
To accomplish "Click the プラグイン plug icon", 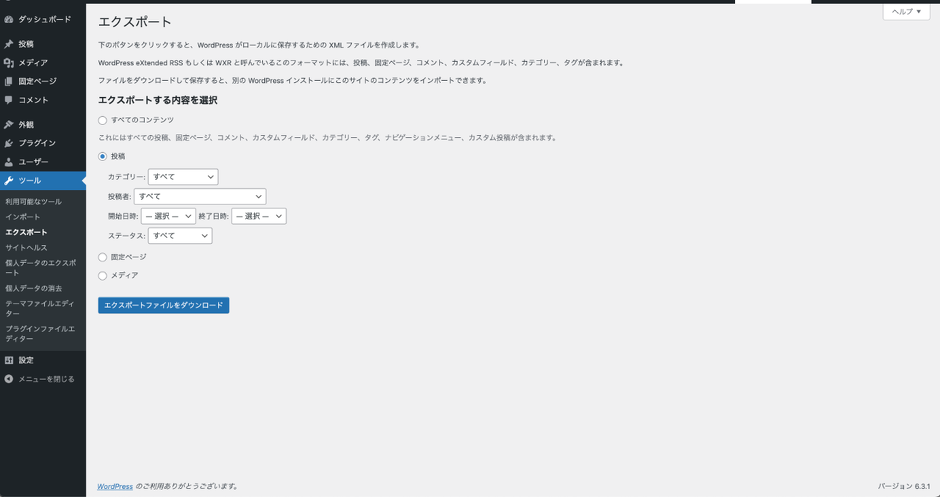I will 8,143.
